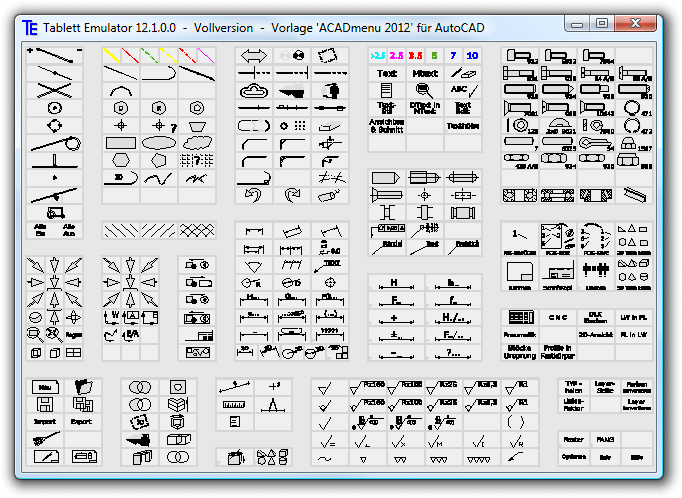The width and height of the screenshot is (682, 498).
Task: Select the circle by radius R icon
Action: point(159,108)
